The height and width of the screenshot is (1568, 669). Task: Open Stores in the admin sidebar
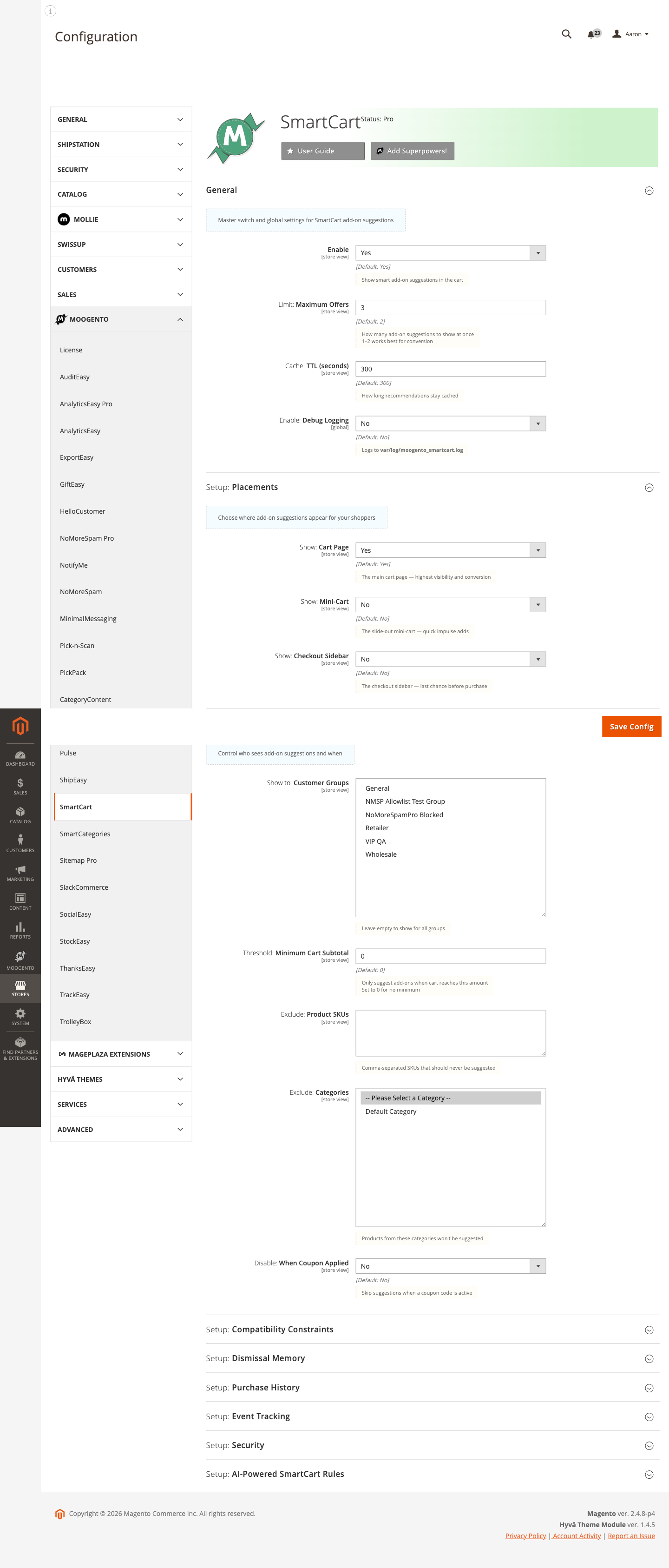[x=20, y=988]
